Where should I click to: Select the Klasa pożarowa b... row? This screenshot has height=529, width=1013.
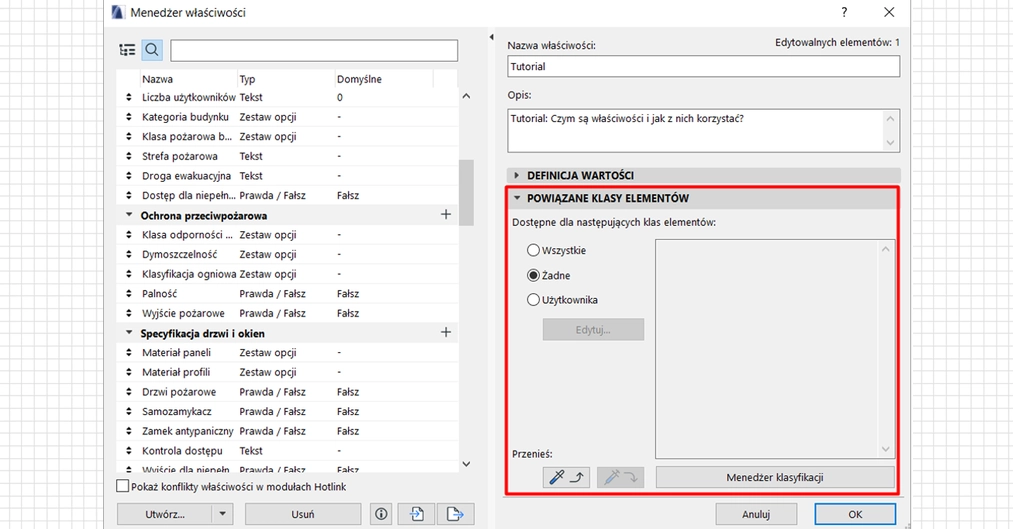[x=287, y=136]
